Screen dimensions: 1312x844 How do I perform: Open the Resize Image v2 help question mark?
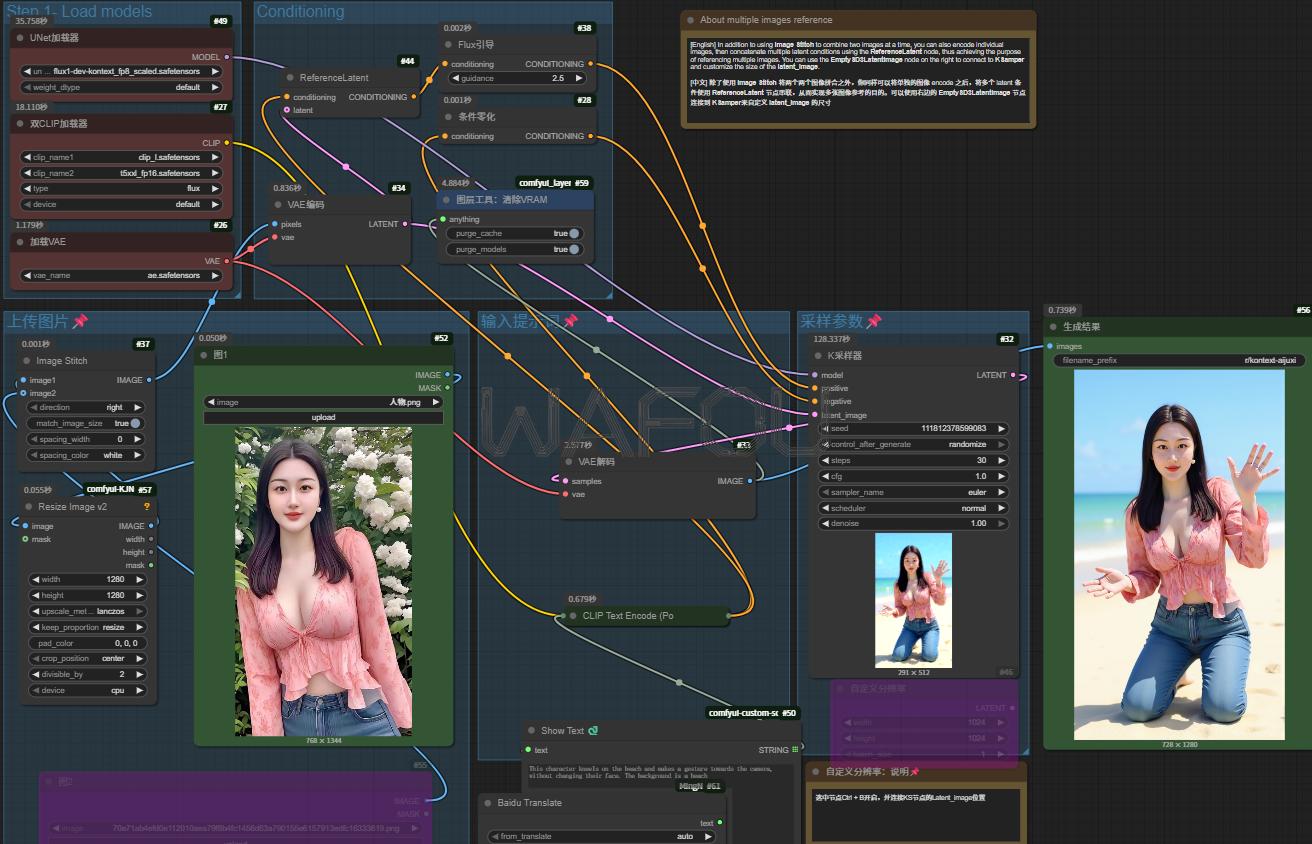147,506
